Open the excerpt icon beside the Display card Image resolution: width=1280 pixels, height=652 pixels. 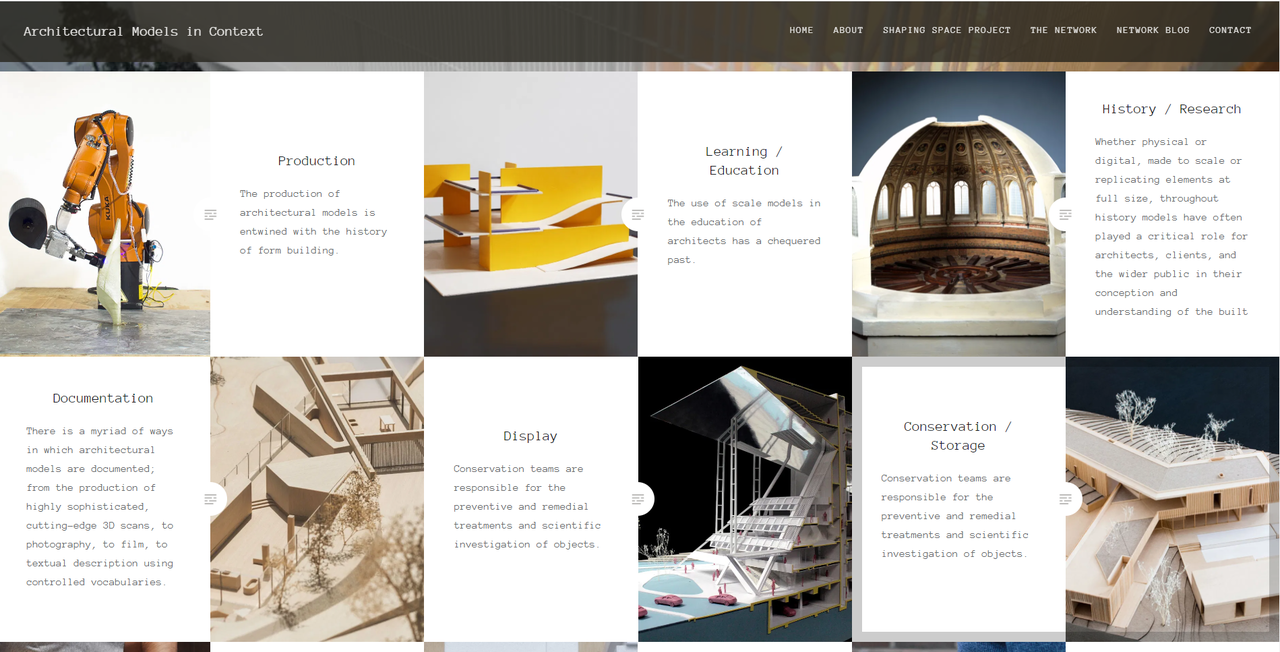coord(638,498)
